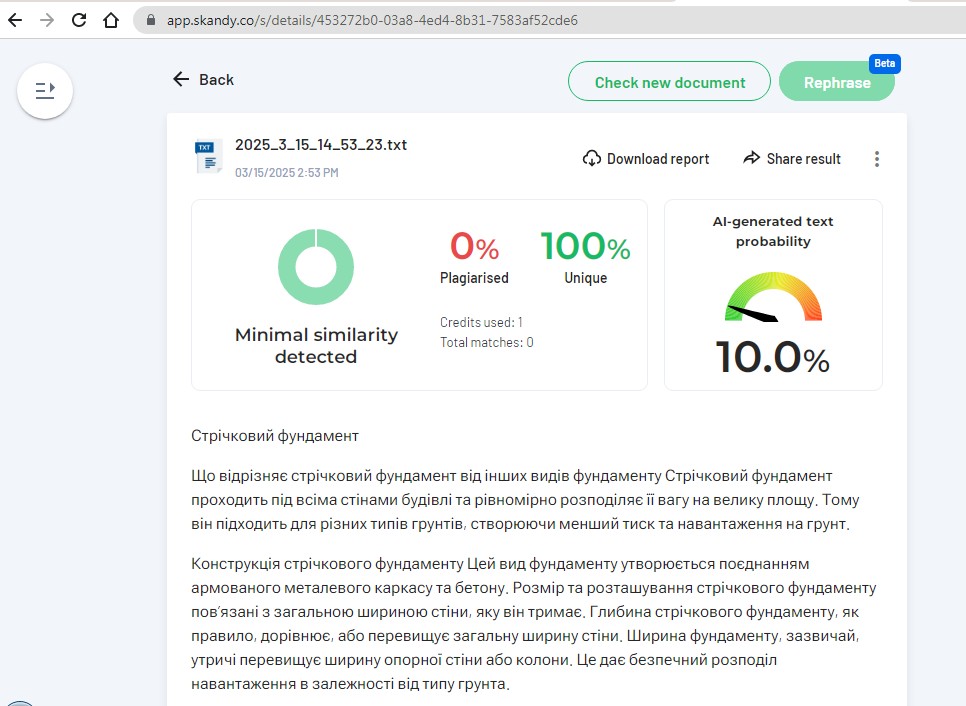
Task: Click Download report text
Action: (x=658, y=159)
